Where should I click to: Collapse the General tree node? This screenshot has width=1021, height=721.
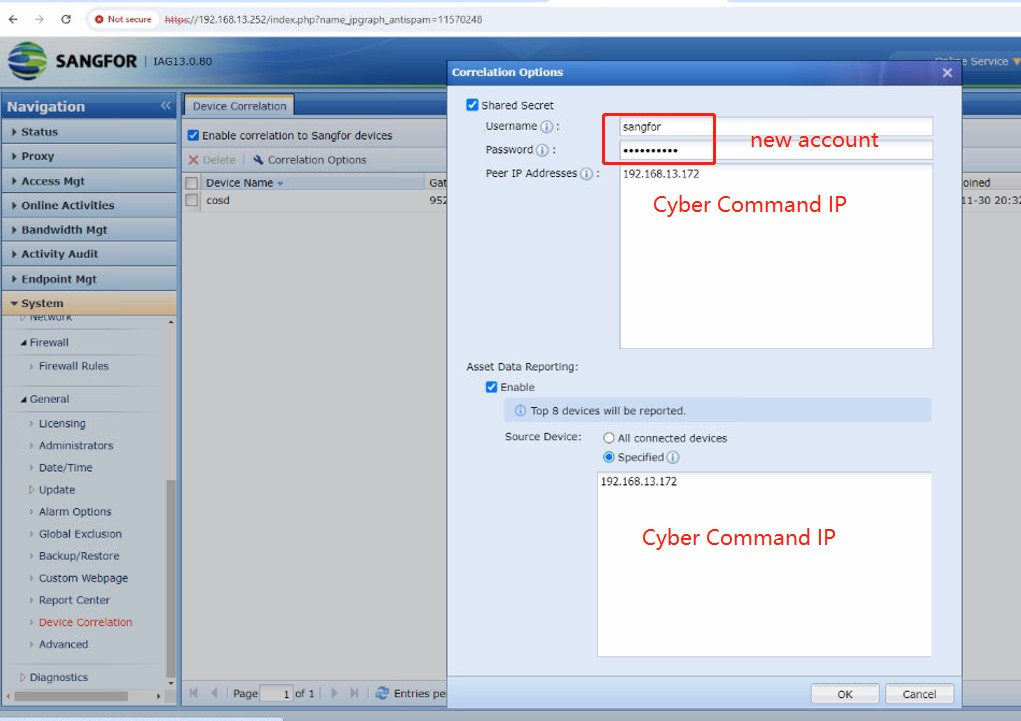coord(23,399)
